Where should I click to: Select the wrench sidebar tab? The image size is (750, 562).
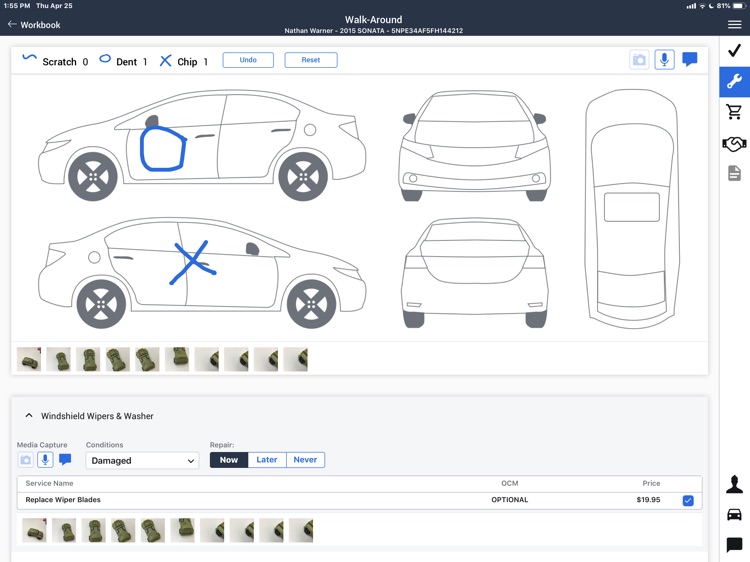pos(735,81)
